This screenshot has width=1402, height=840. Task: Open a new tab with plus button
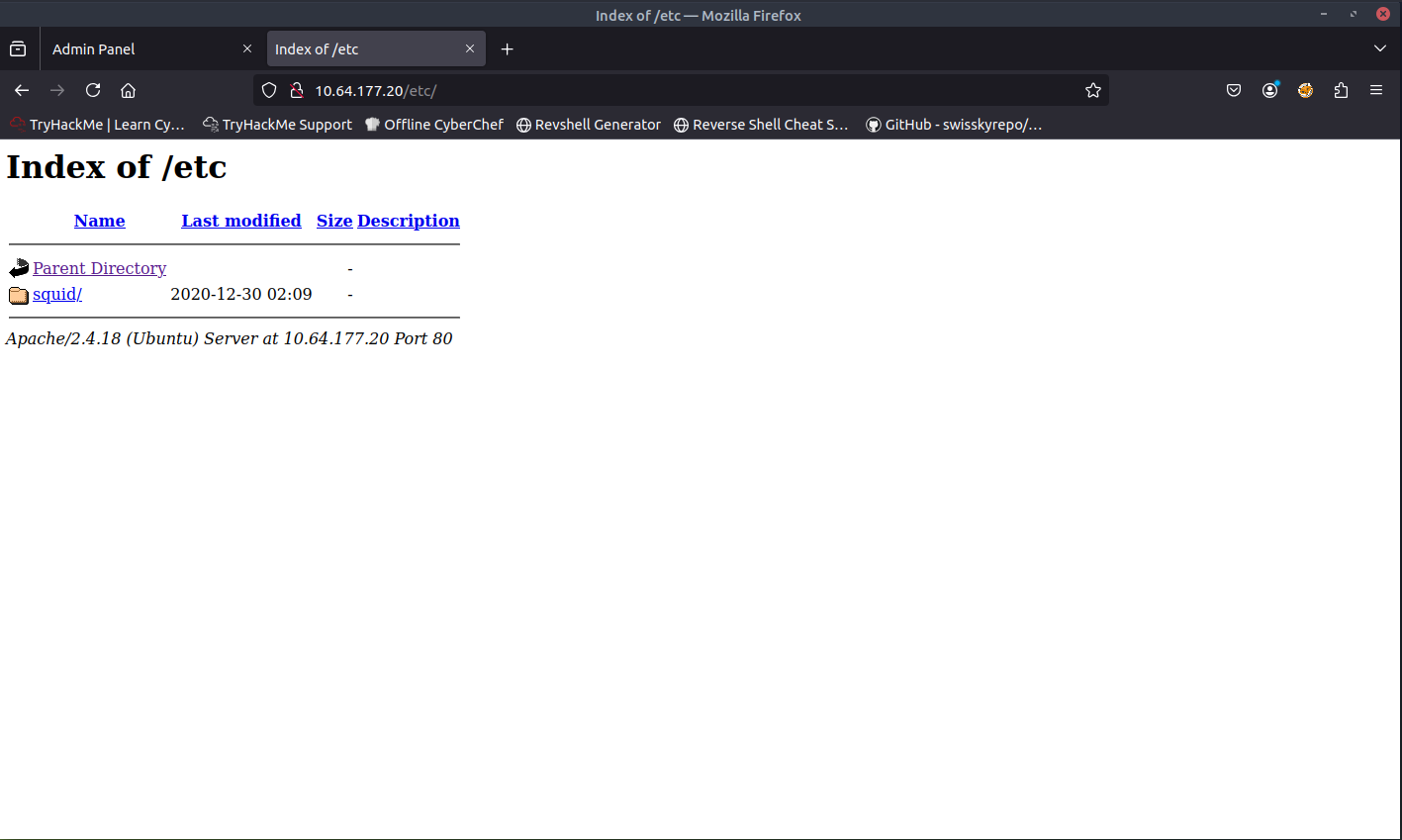click(x=507, y=48)
